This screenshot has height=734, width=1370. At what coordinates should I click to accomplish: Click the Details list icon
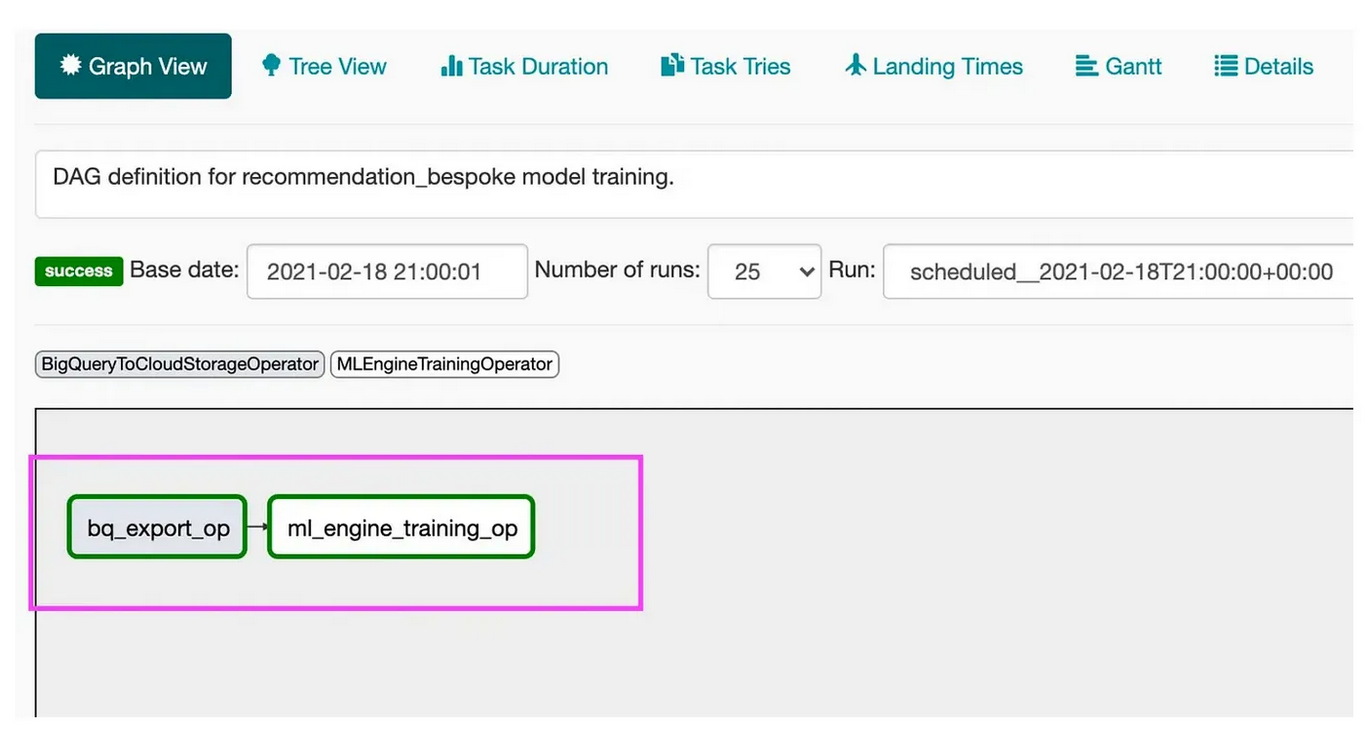tap(1226, 66)
